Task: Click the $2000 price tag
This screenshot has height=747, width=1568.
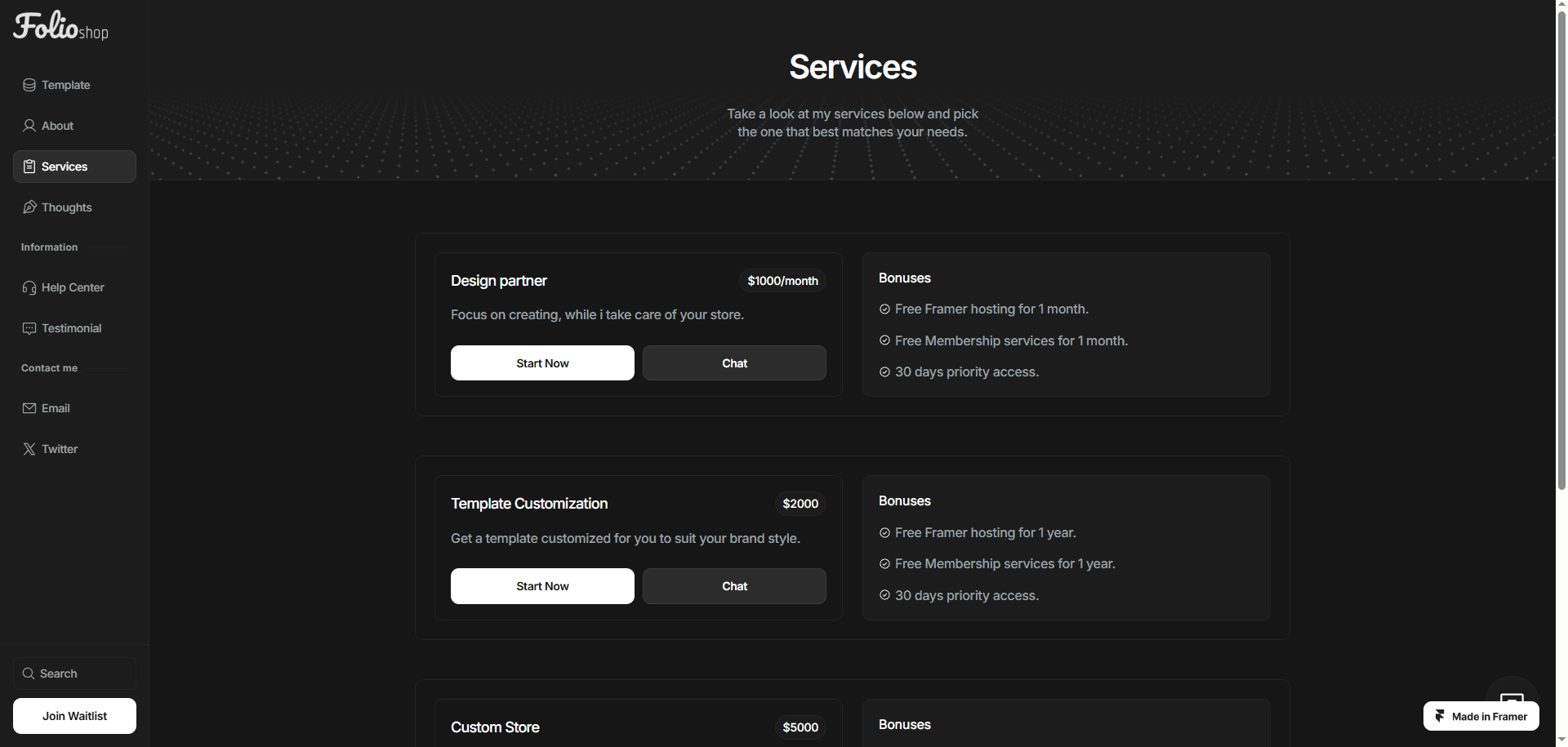Action: click(x=800, y=504)
